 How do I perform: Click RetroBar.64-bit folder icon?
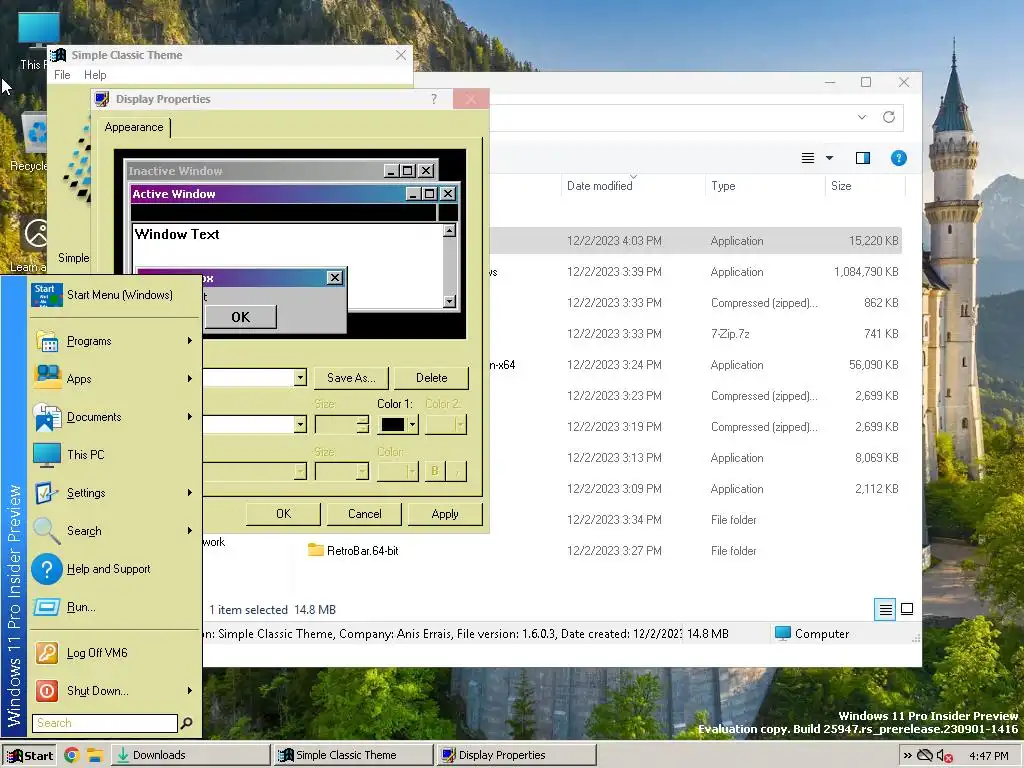tap(315, 550)
